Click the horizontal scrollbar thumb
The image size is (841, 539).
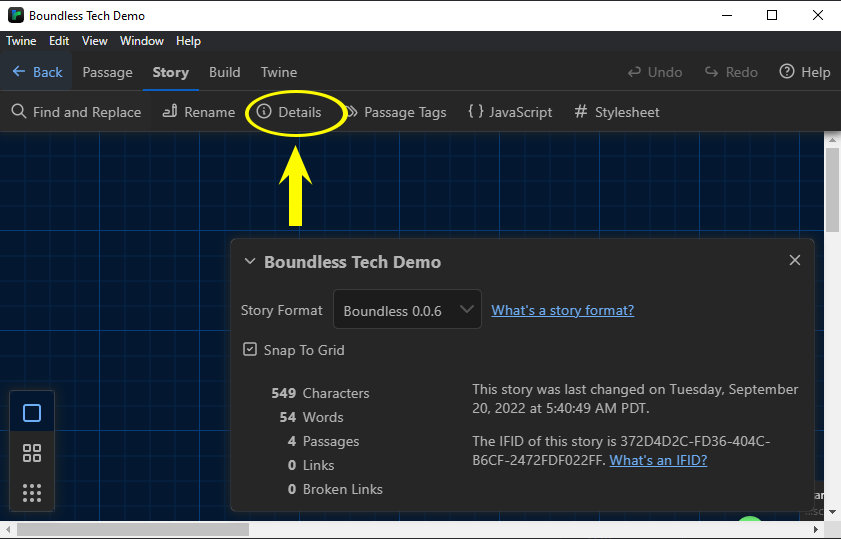tap(132, 530)
